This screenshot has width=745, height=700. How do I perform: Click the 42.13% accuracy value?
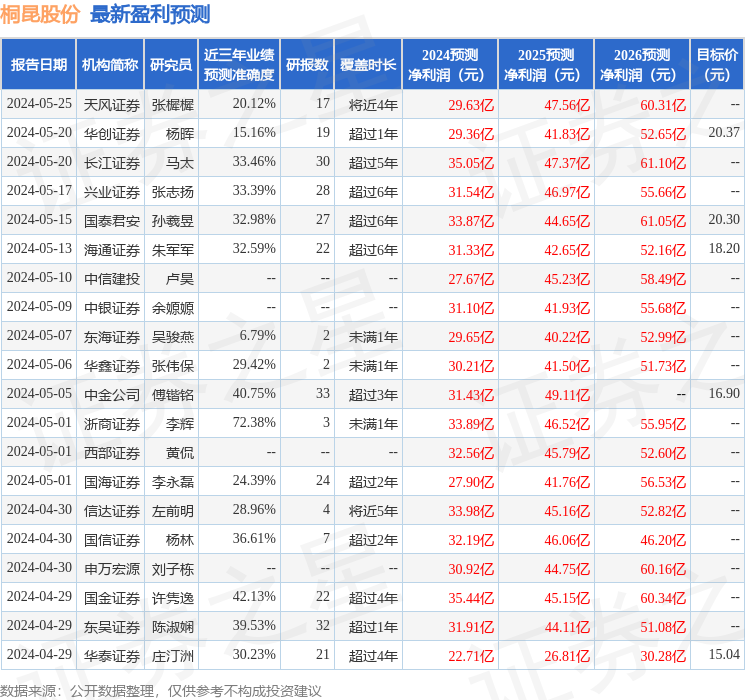(254, 597)
